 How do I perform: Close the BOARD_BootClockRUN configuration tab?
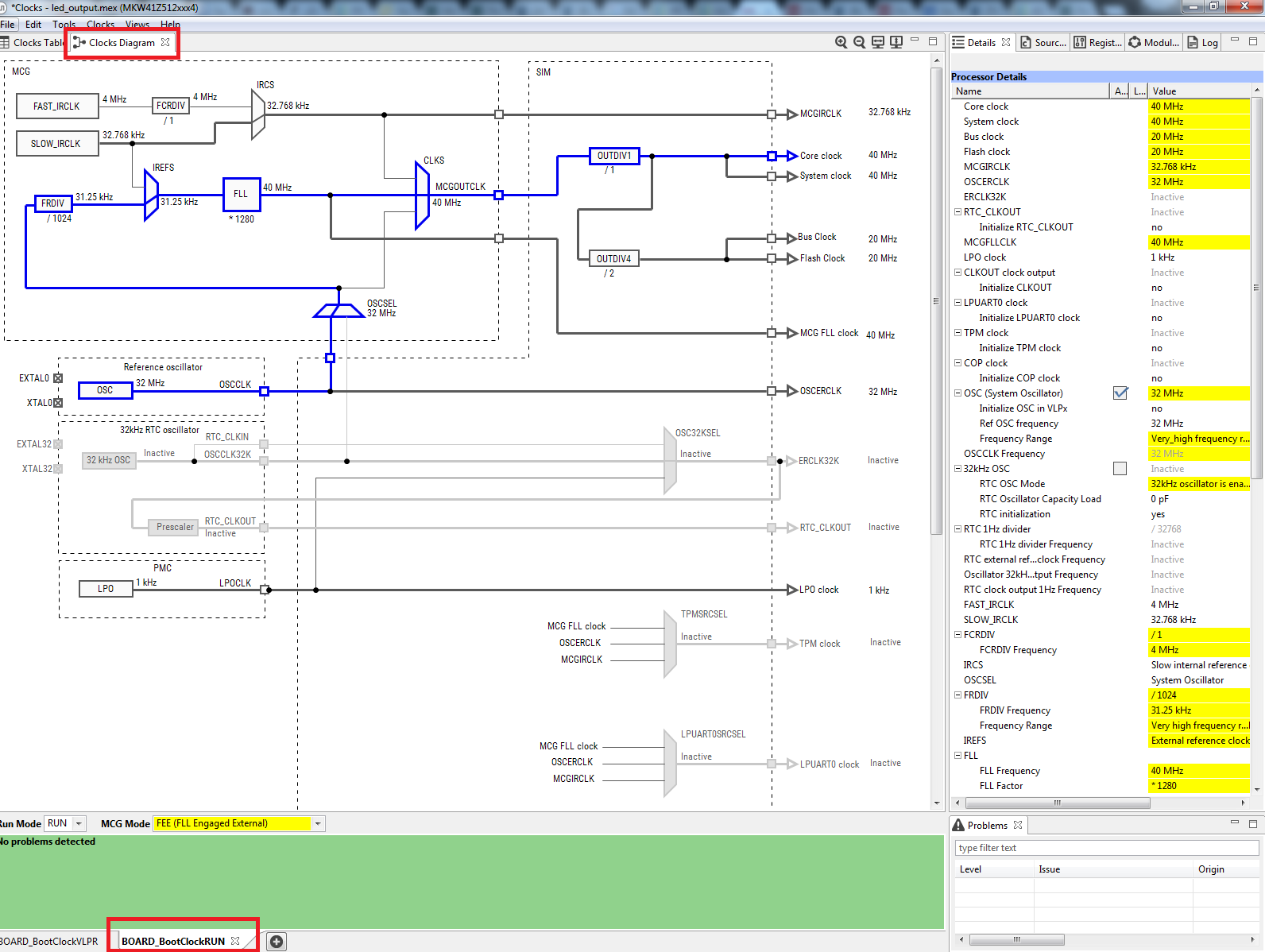[235, 941]
